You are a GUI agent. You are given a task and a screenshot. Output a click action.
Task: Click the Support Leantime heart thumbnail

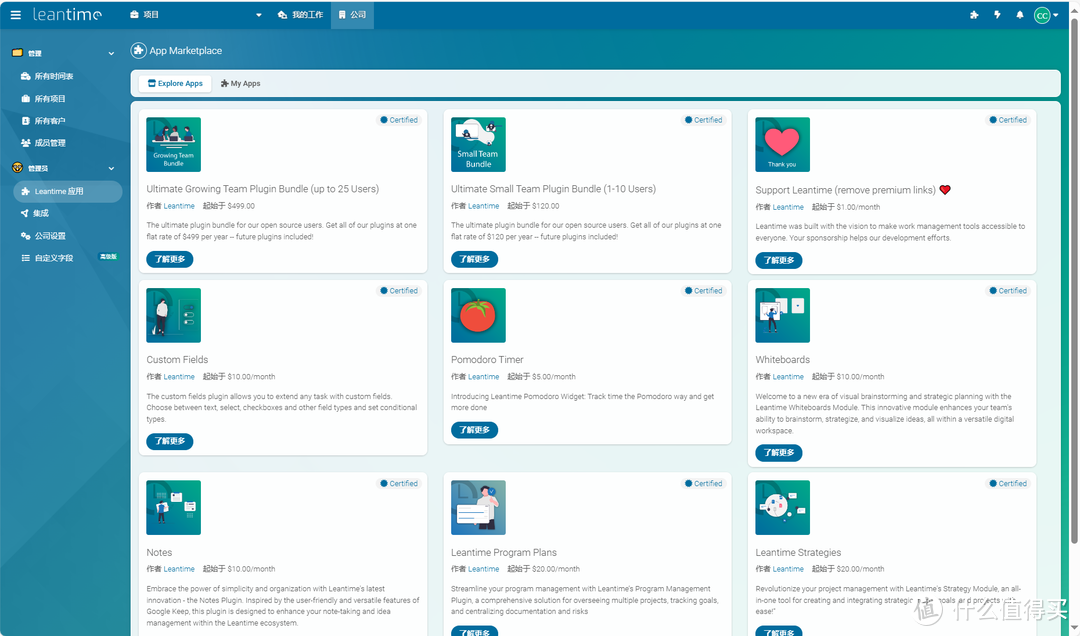point(782,145)
